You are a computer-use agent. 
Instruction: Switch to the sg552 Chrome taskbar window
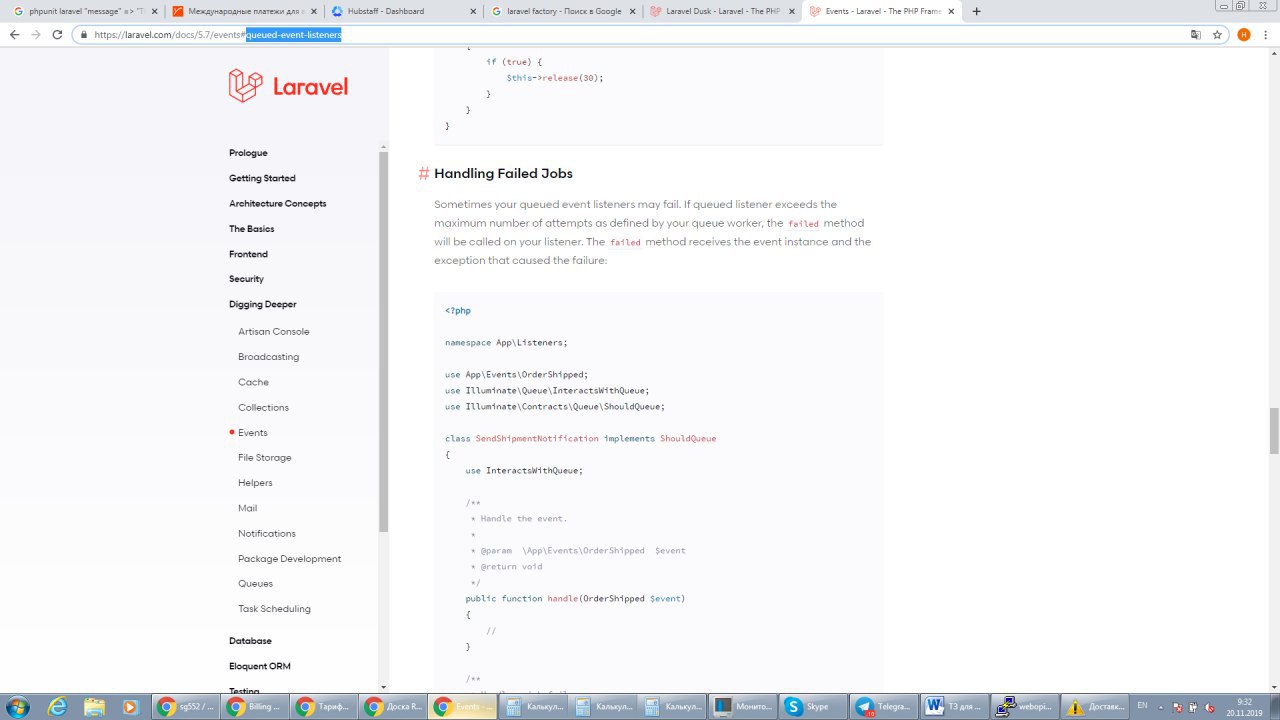(x=186, y=706)
